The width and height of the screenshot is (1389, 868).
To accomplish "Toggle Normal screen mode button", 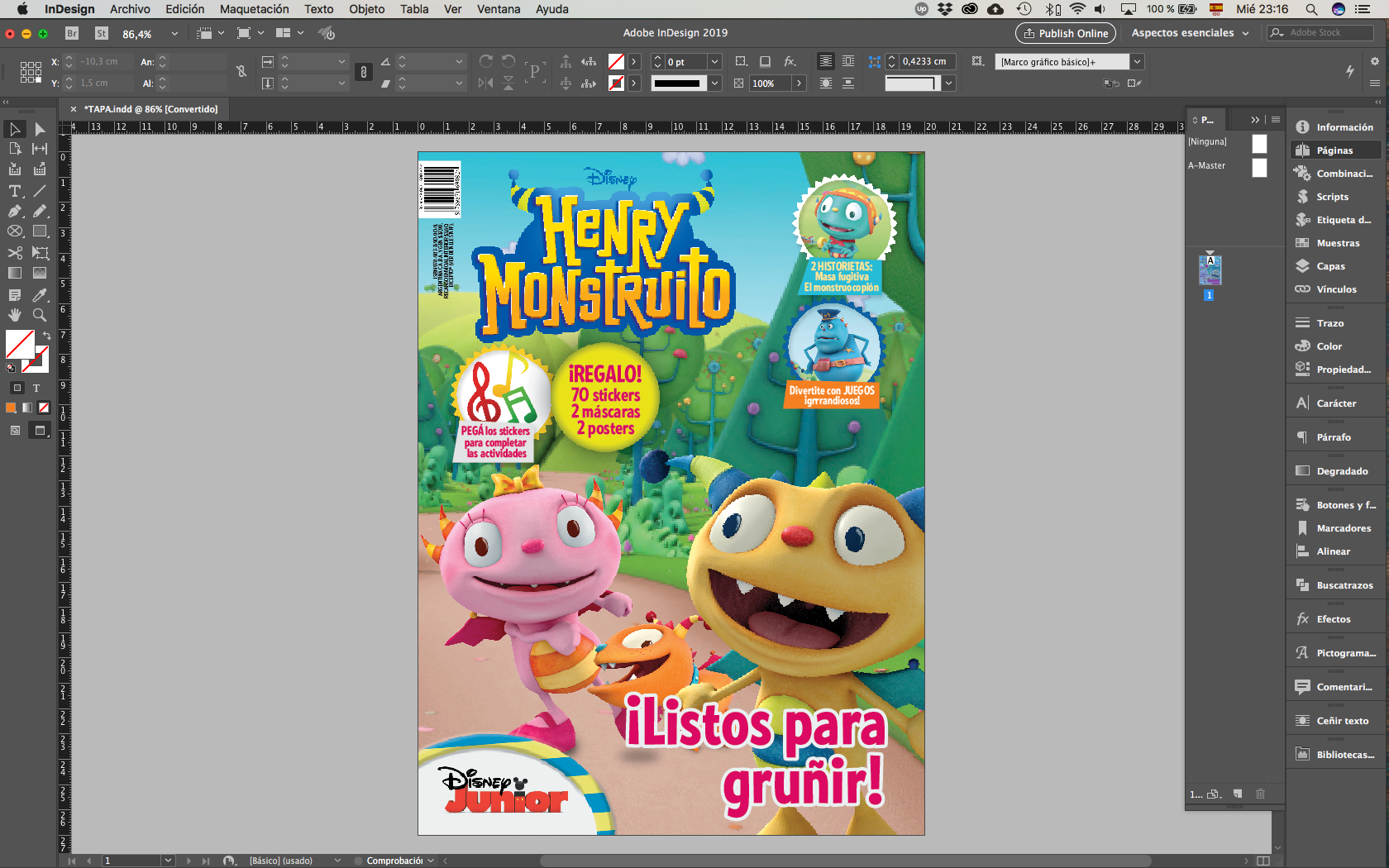I will tap(15, 431).
